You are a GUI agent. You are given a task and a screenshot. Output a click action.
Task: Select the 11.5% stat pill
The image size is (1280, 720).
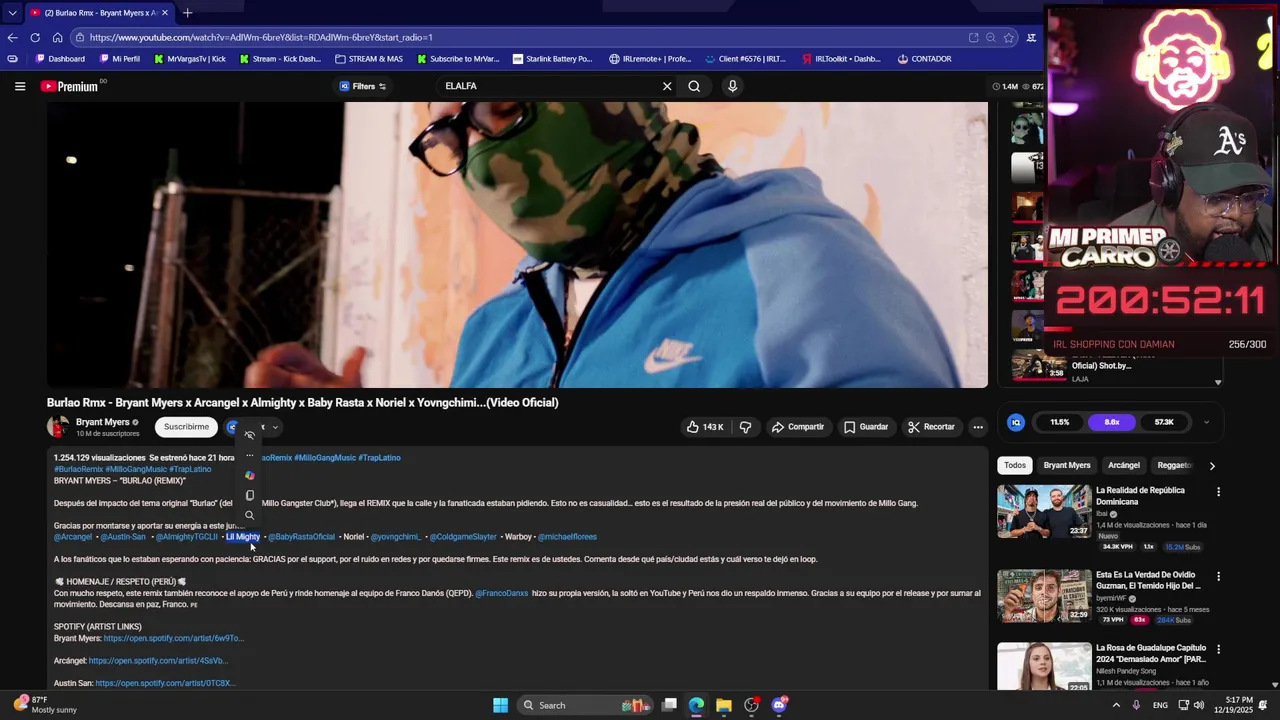tap(1060, 422)
